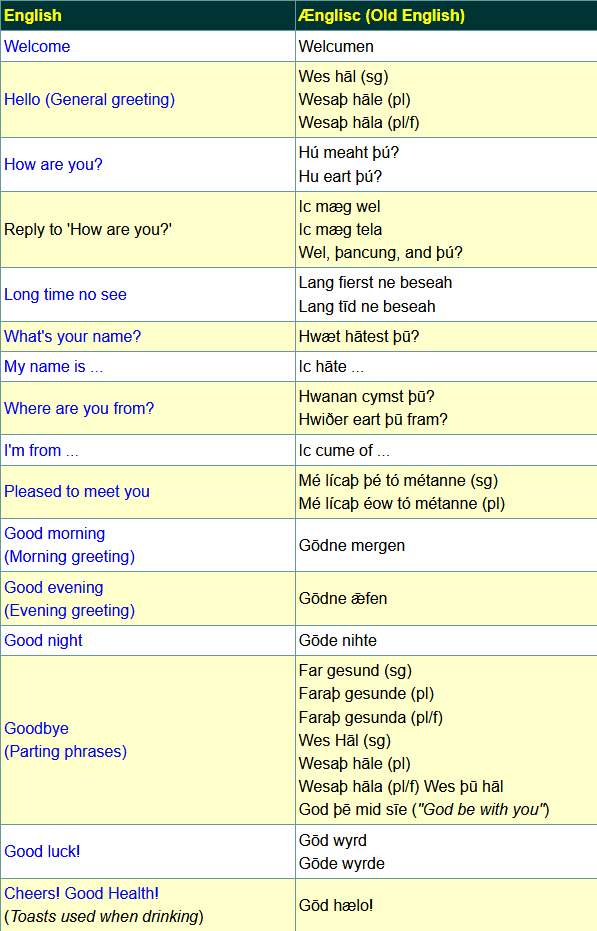Click the 'Gōdne mergen' translation text
Viewport: 597px width, 931px height.
(x=352, y=546)
